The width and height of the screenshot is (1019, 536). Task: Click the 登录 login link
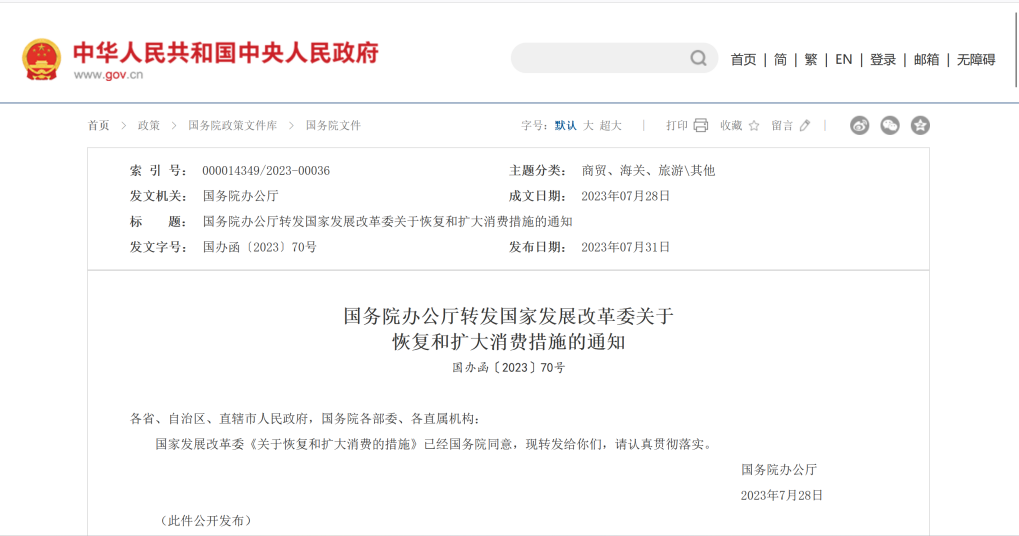pos(883,60)
